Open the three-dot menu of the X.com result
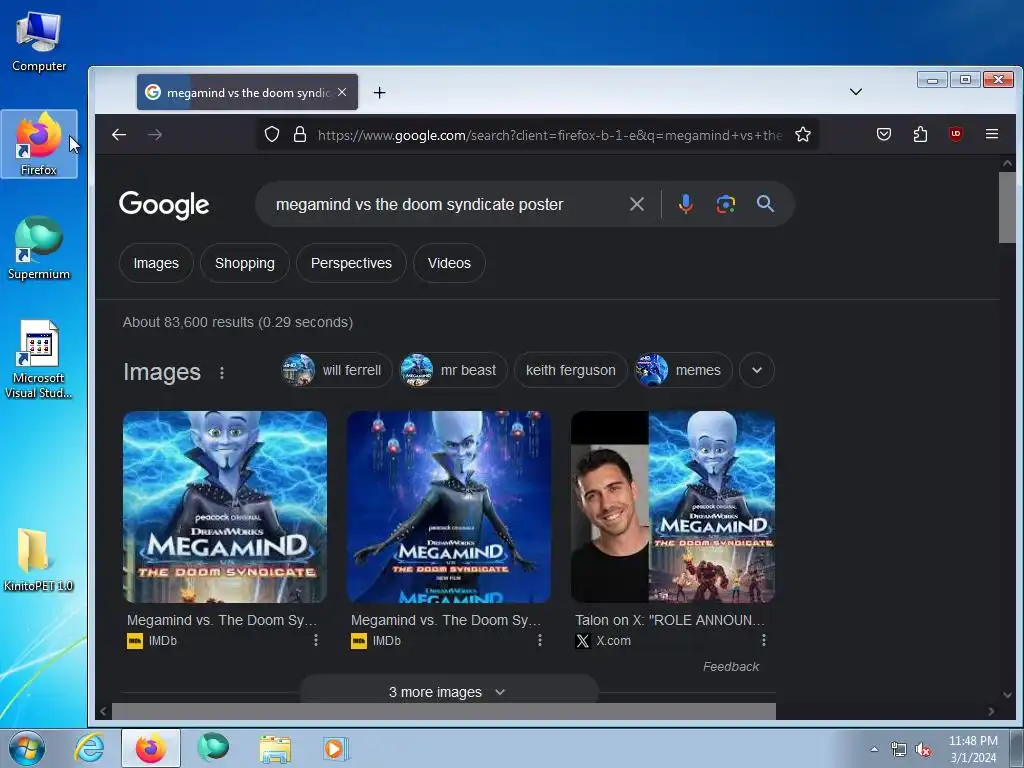The image size is (1024, 768). (x=763, y=640)
